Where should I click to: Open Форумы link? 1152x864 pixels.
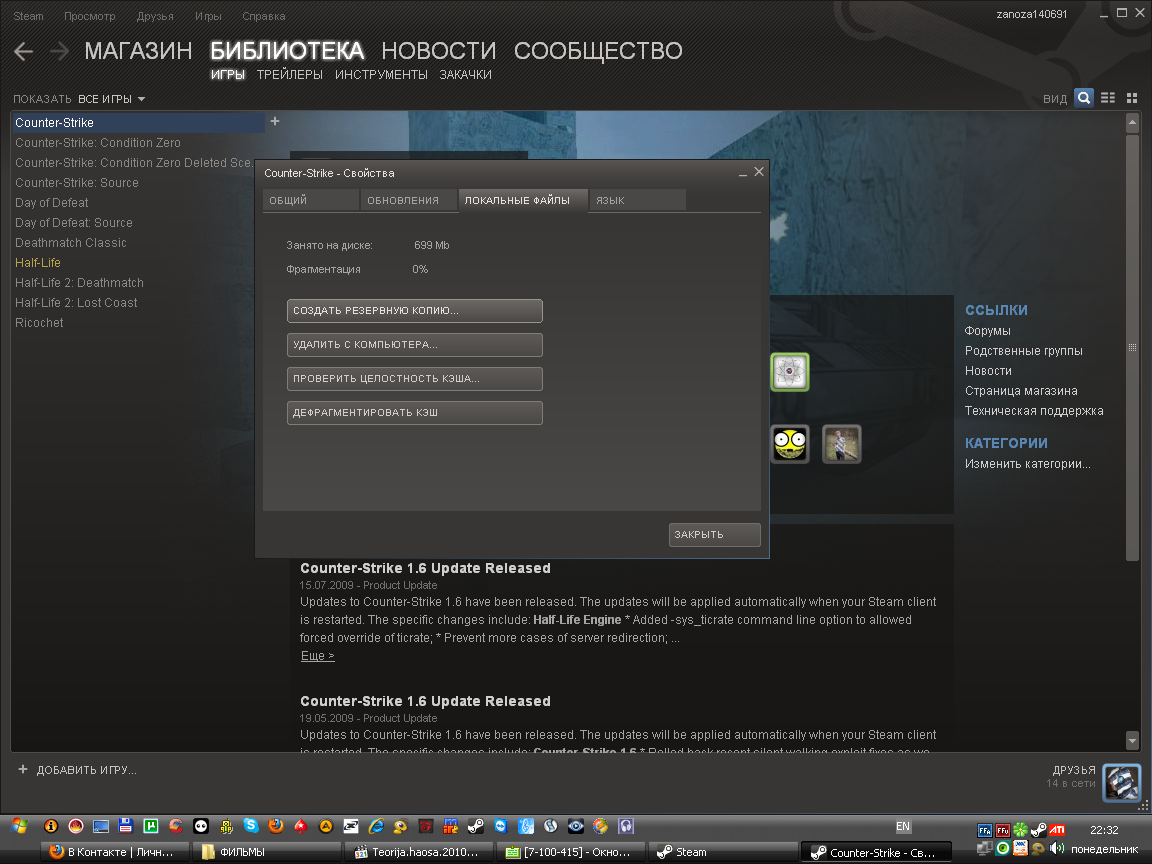987,331
